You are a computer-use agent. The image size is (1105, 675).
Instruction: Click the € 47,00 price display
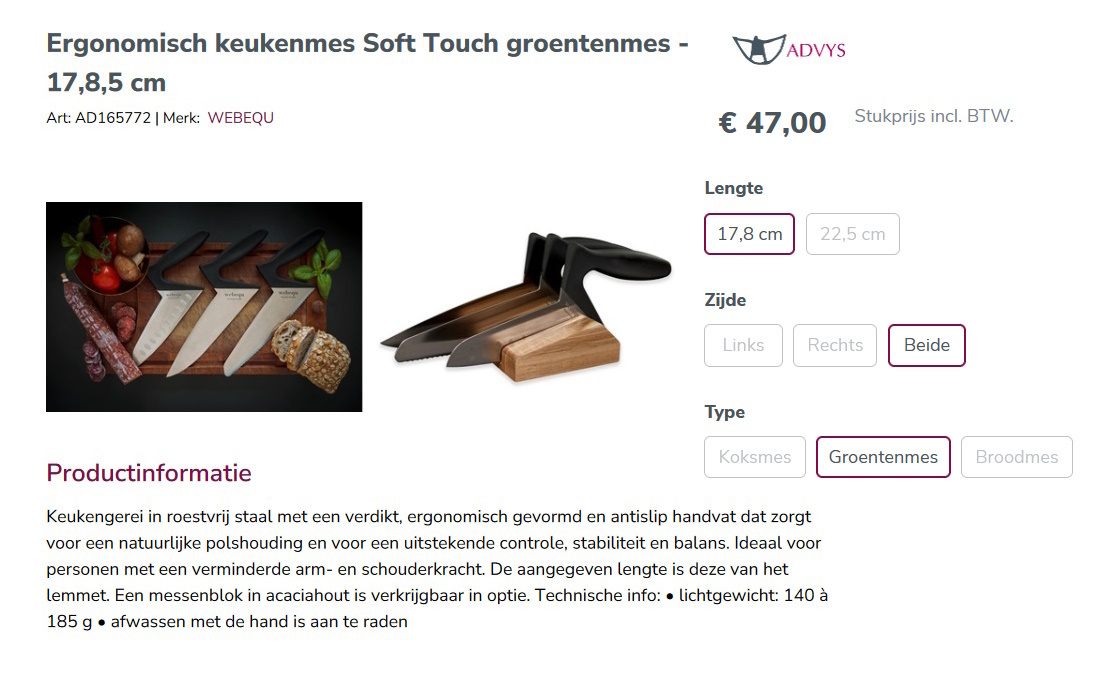[771, 122]
